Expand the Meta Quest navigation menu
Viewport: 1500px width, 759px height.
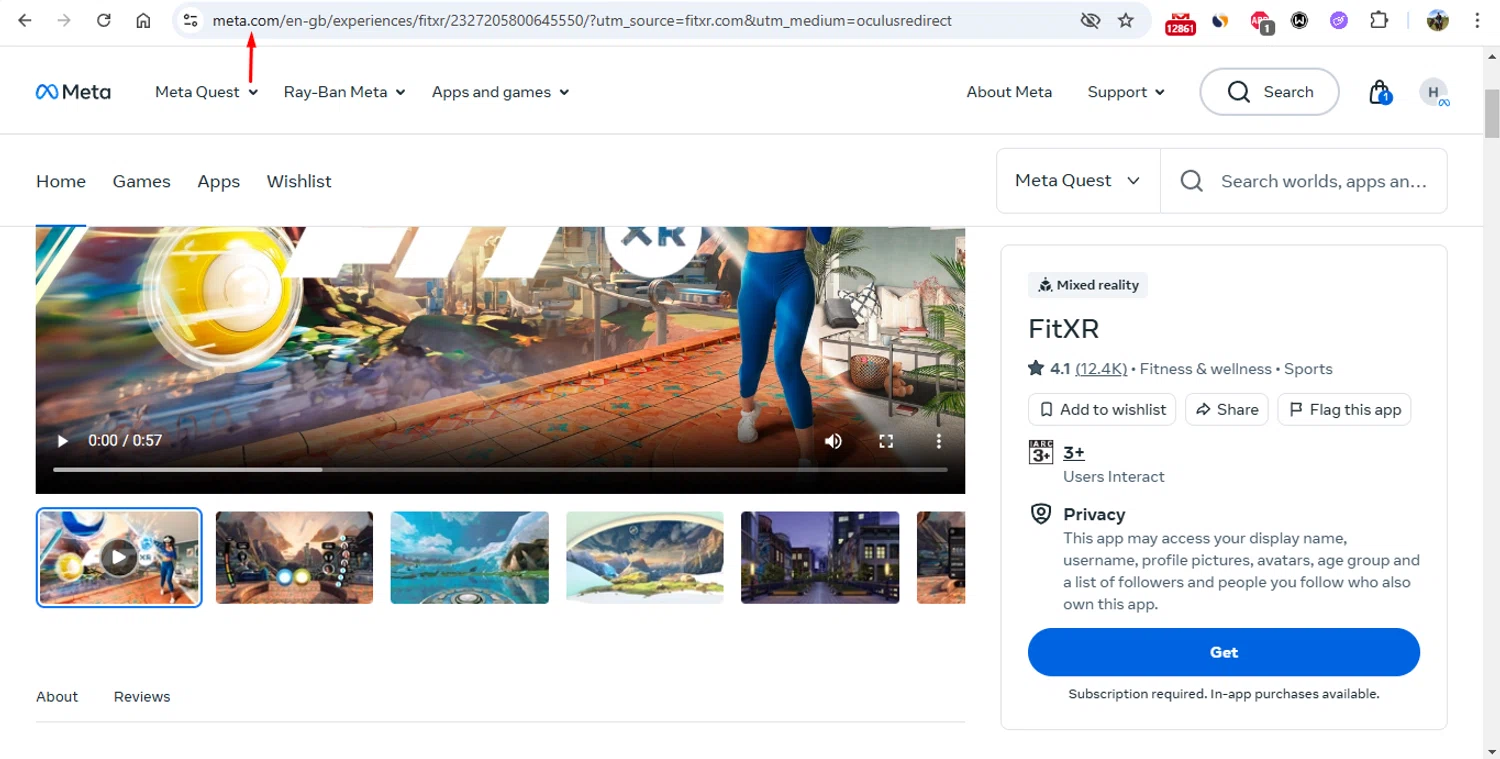tap(206, 92)
